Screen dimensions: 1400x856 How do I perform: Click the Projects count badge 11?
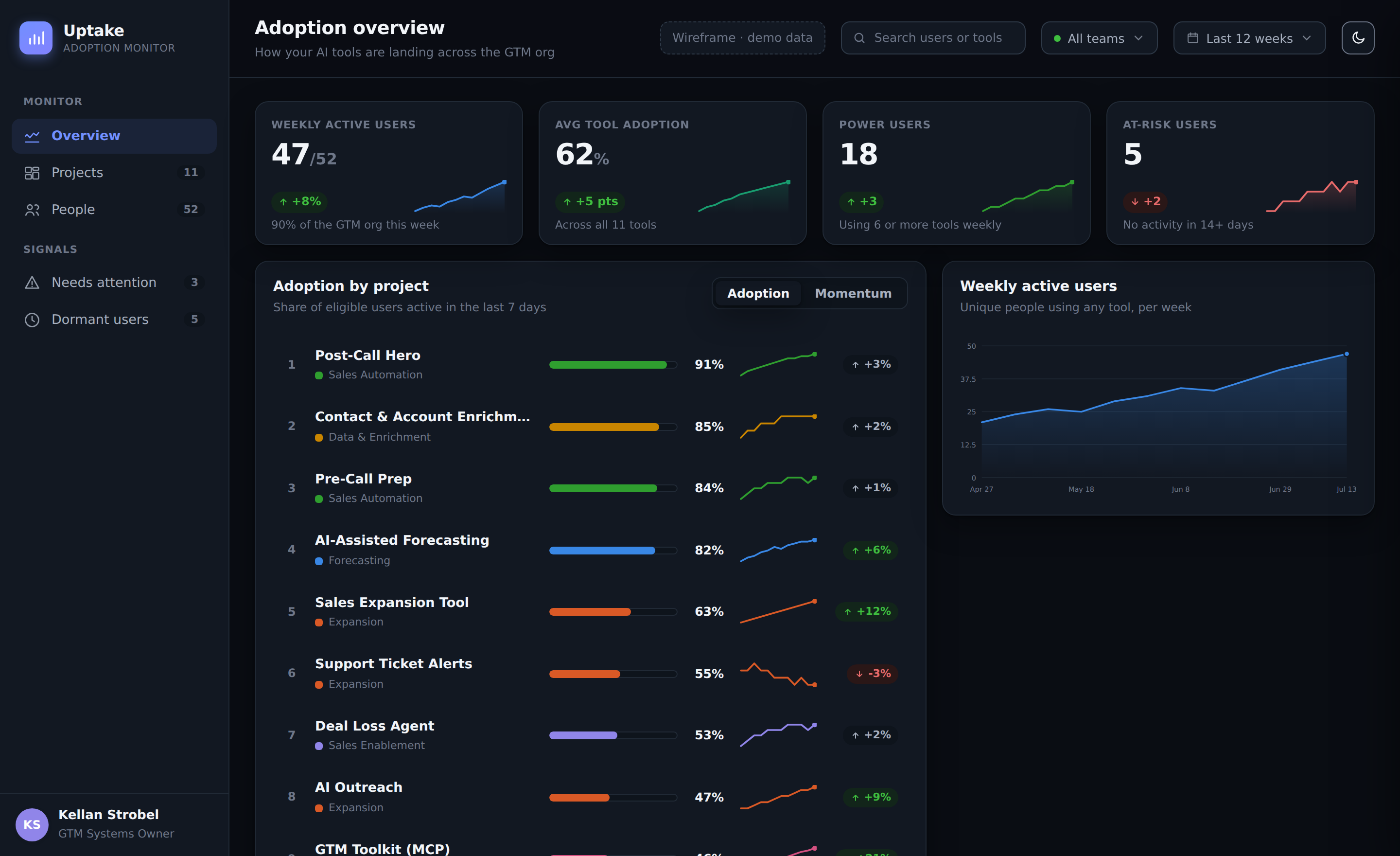[191, 172]
